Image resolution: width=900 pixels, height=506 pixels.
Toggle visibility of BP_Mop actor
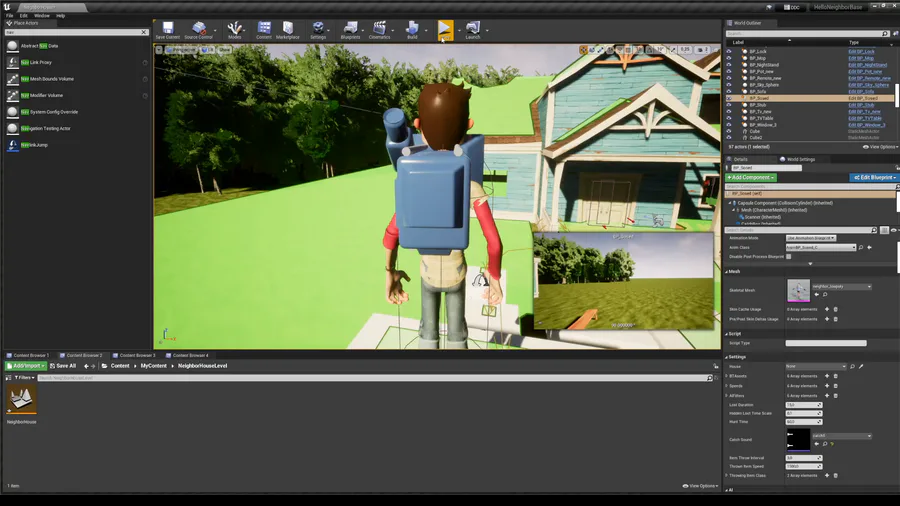point(729,58)
